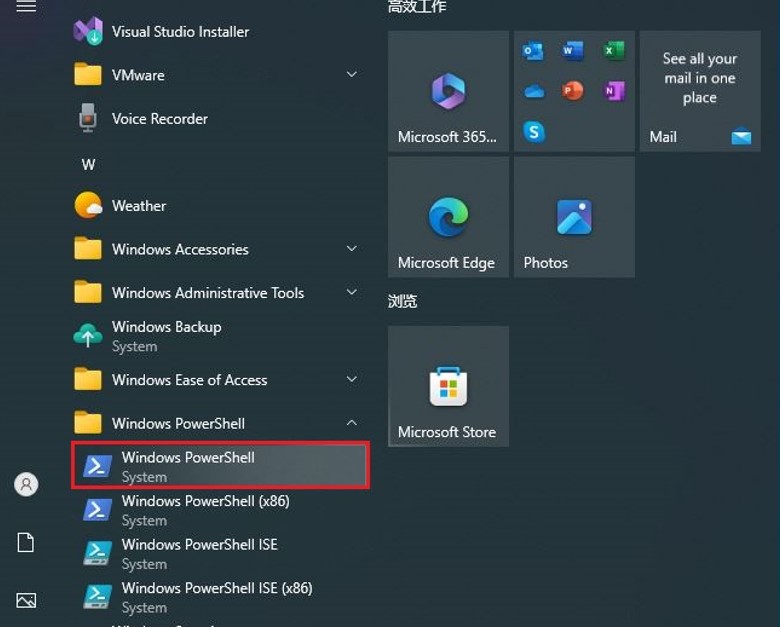The height and width of the screenshot is (627, 780).
Task: Launch Voice Recorder microphone icon
Action: pos(88,118)
